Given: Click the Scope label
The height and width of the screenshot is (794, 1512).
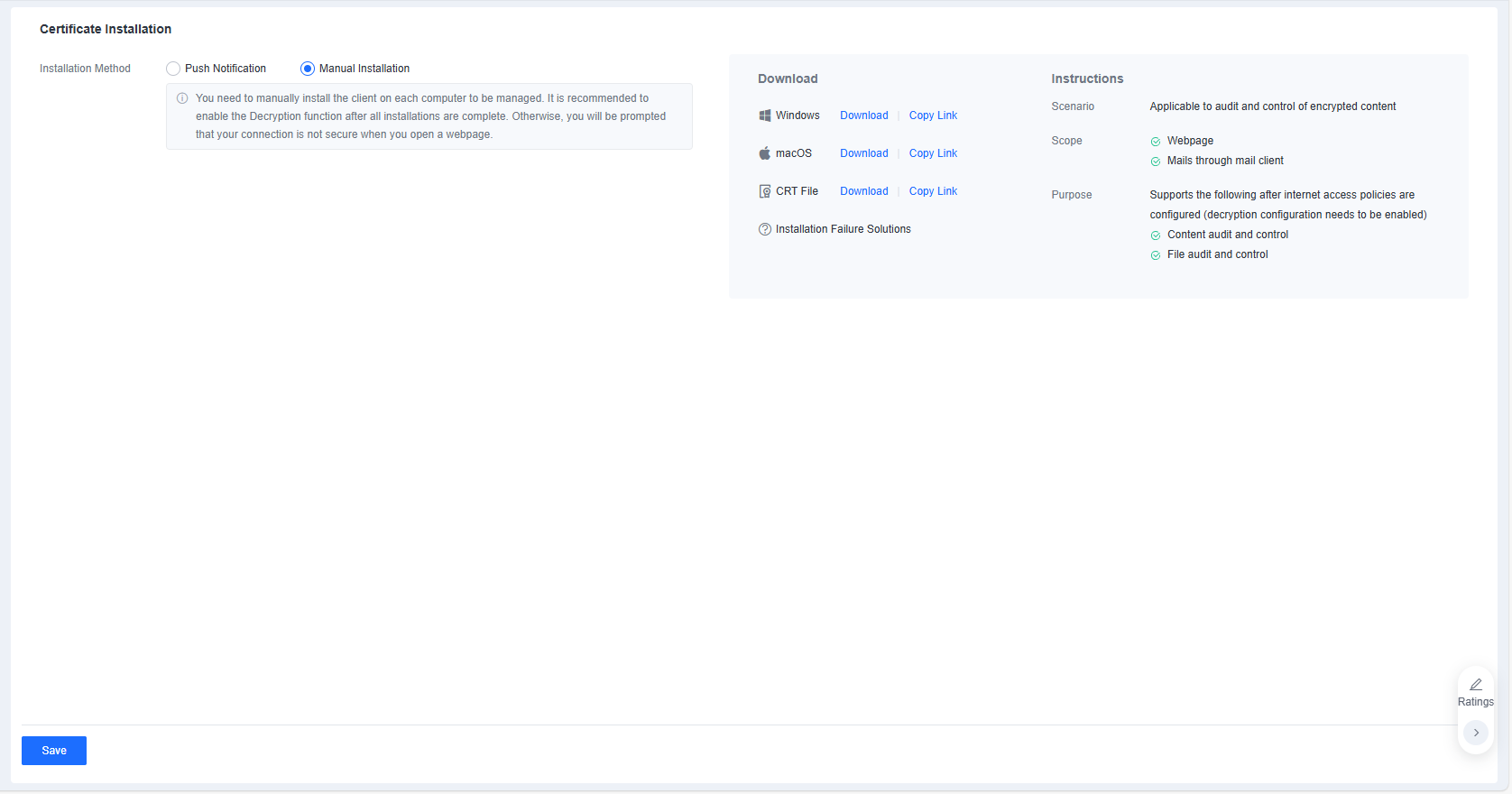Looking at the screenshot, I should click(1066, 141).
